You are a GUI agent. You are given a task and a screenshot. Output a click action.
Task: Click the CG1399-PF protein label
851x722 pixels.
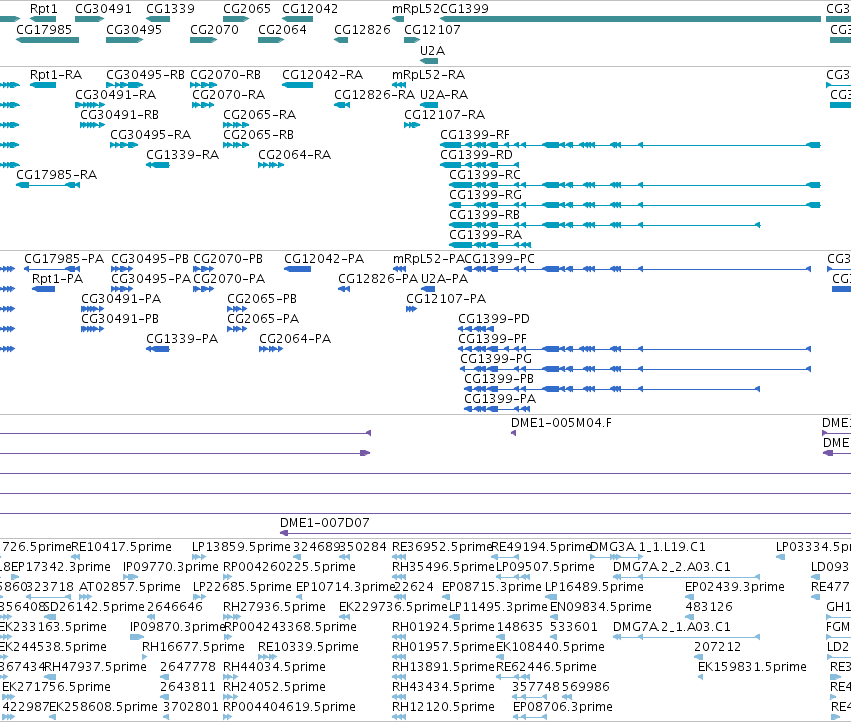click(x=492, y=339)
